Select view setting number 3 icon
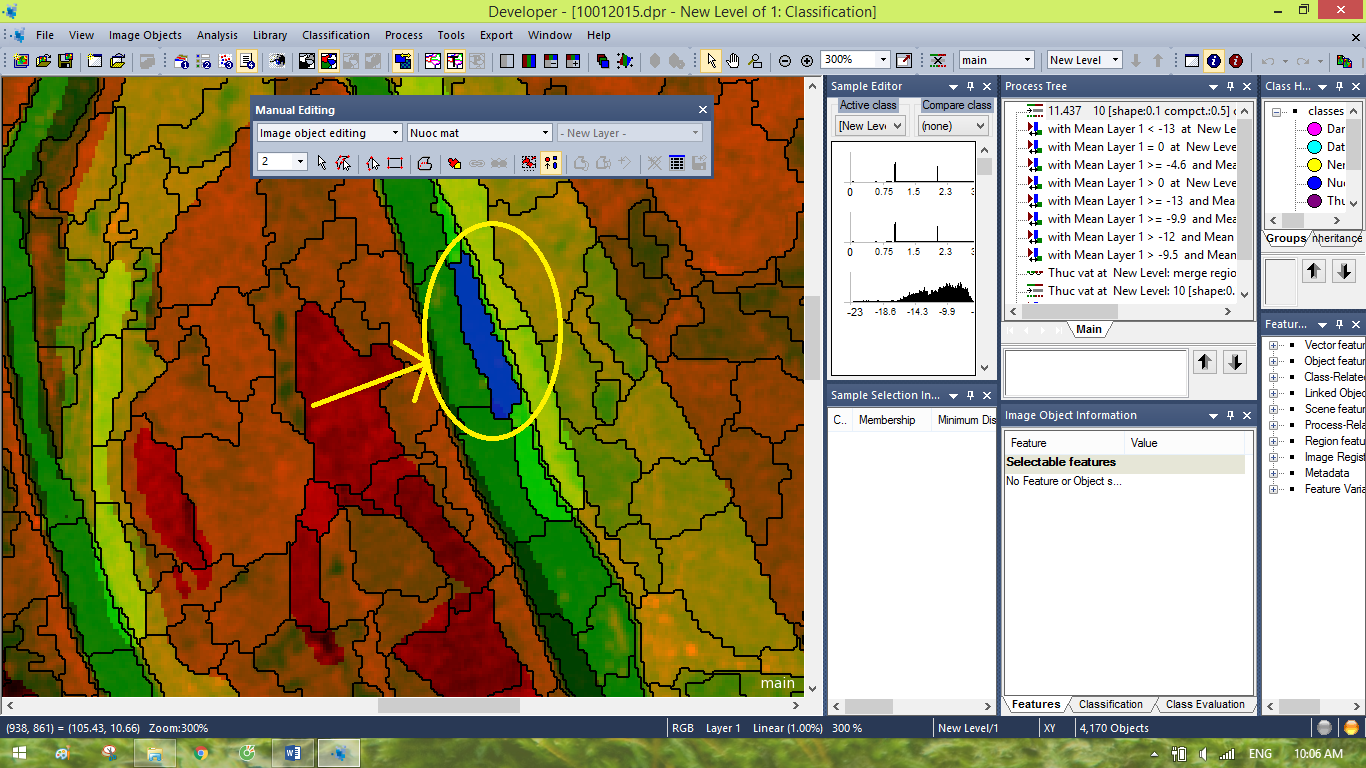 click(226, 60)
